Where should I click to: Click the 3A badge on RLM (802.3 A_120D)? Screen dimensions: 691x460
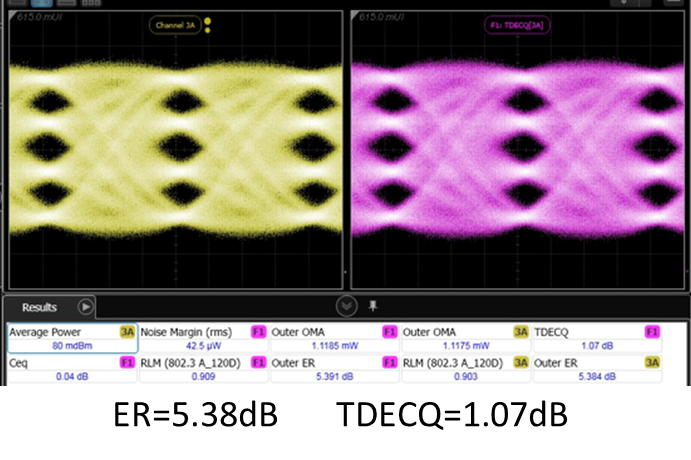[x=521, y=363]
